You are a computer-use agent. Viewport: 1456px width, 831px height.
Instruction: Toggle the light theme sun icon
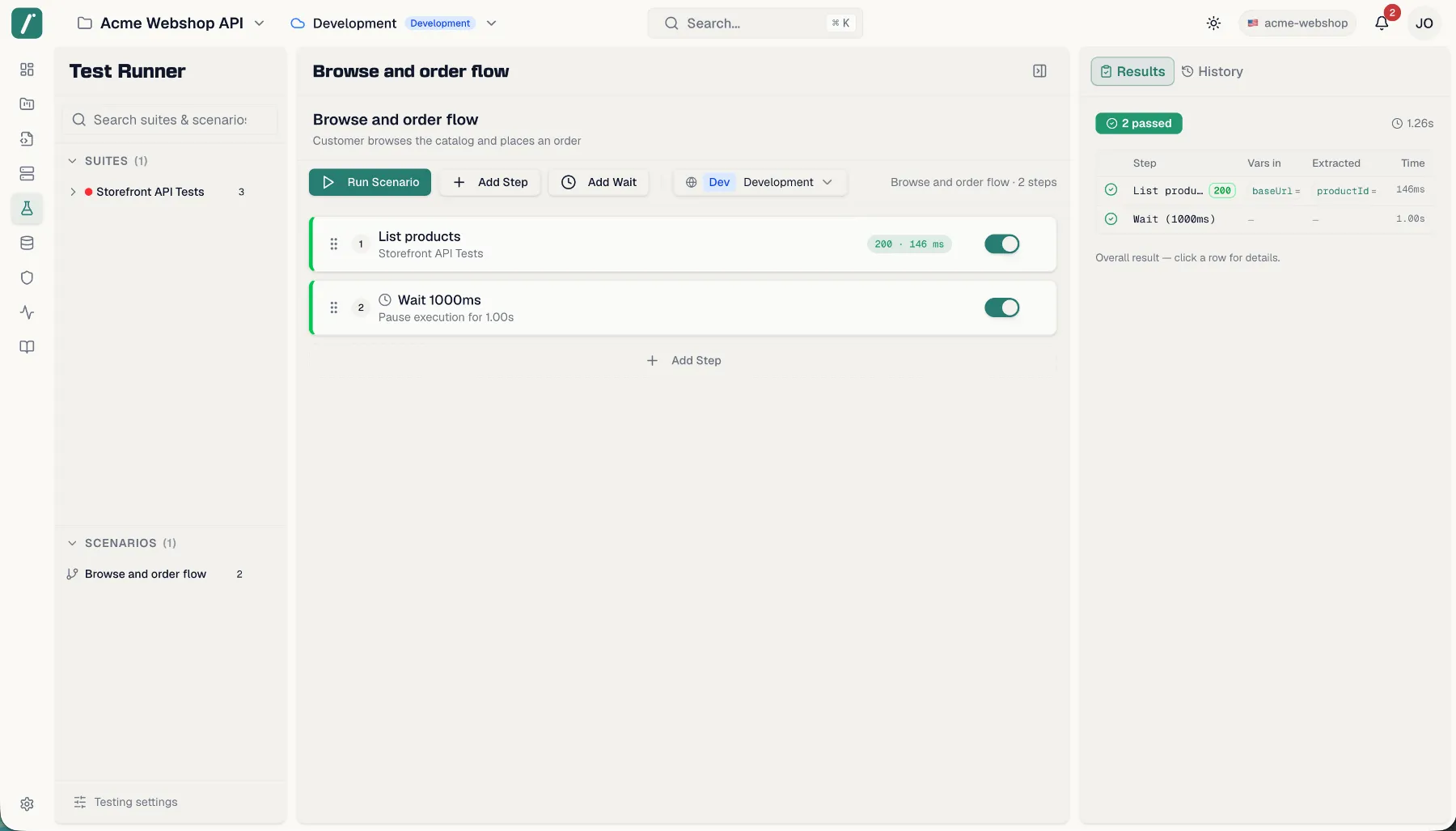tap(1213, 23)
